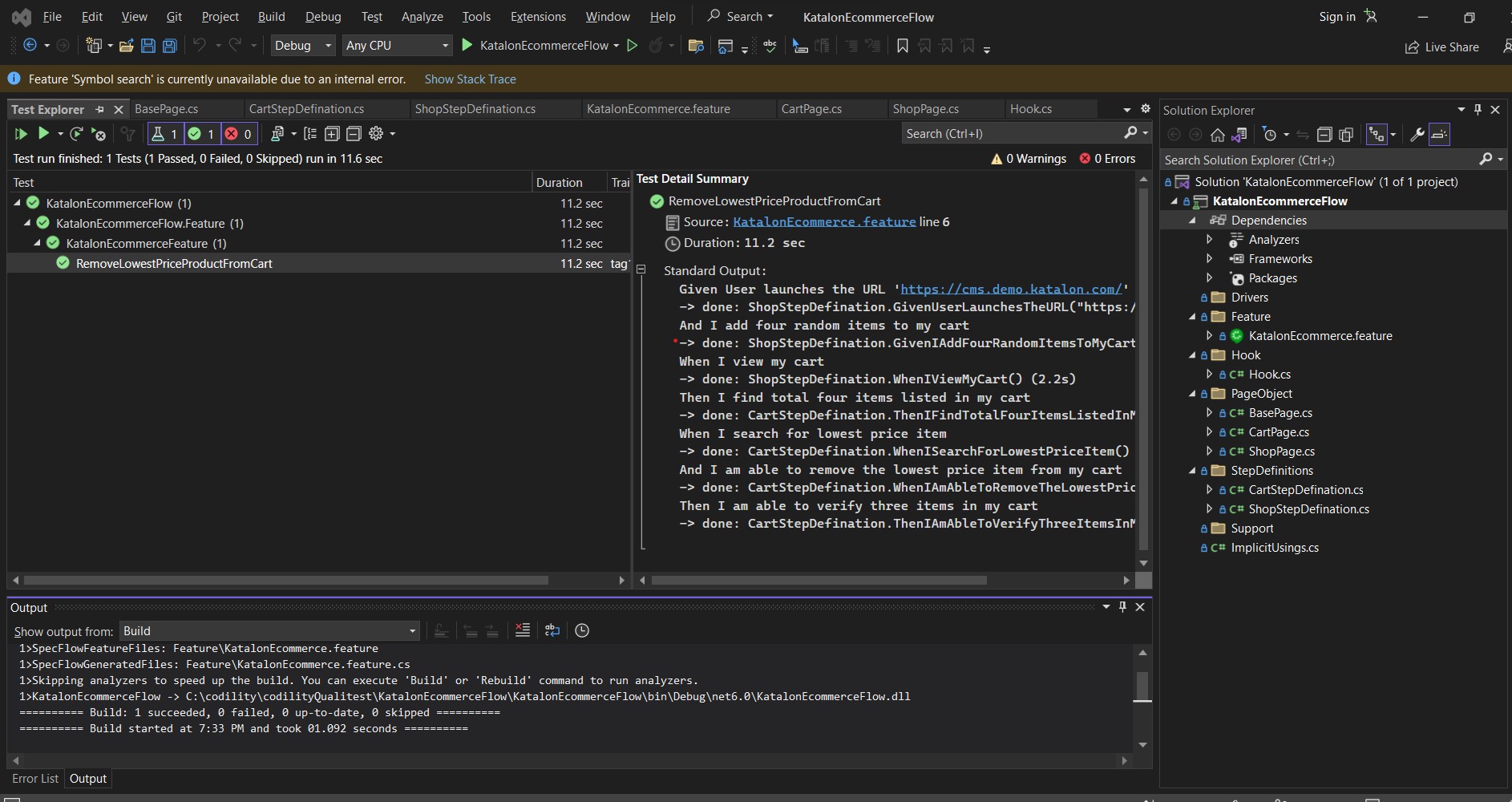Toggle the filter showing 0 failed tests

click(x=238, y=134)
